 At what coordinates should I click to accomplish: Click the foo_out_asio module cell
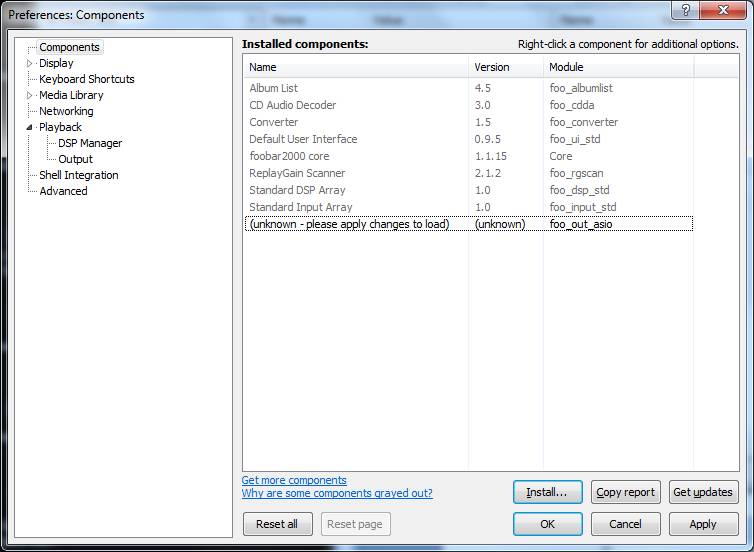point(581,224)
